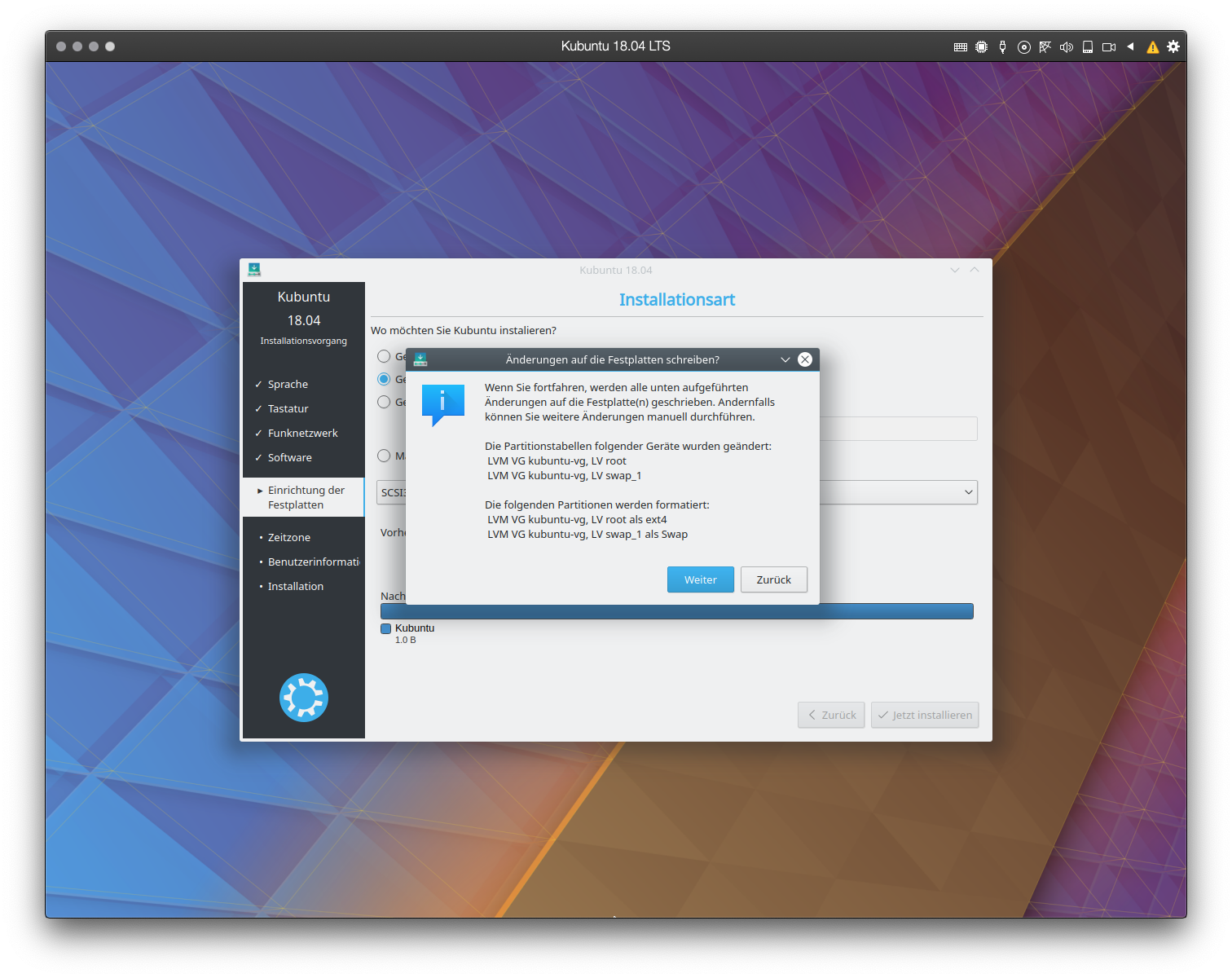Click the camera icon in VM toolbar
The height and width of the screenshot is (978, 1232).
click(1109, 47)
